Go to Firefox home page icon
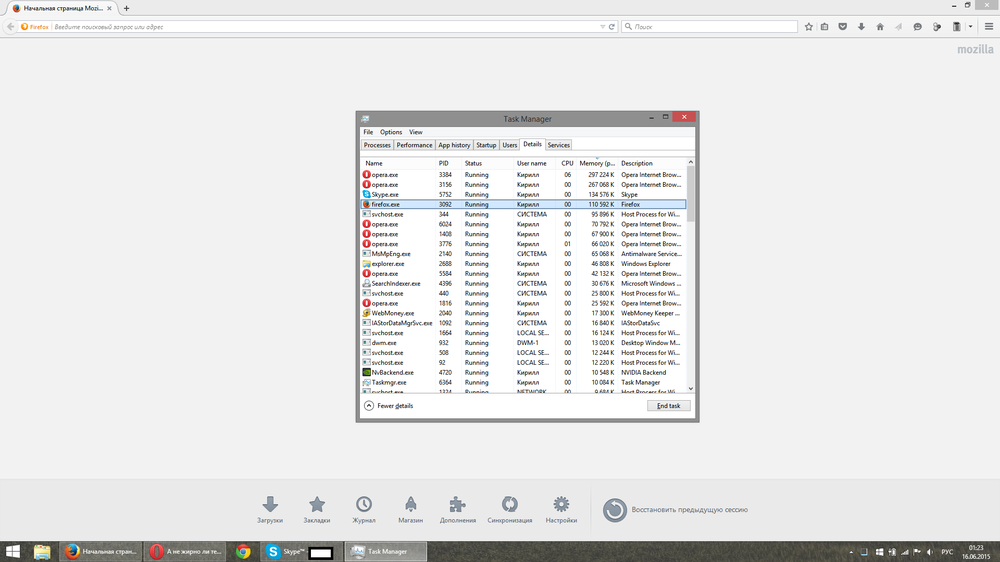This screenshot has height=562, width=1000. coord(880,27)
